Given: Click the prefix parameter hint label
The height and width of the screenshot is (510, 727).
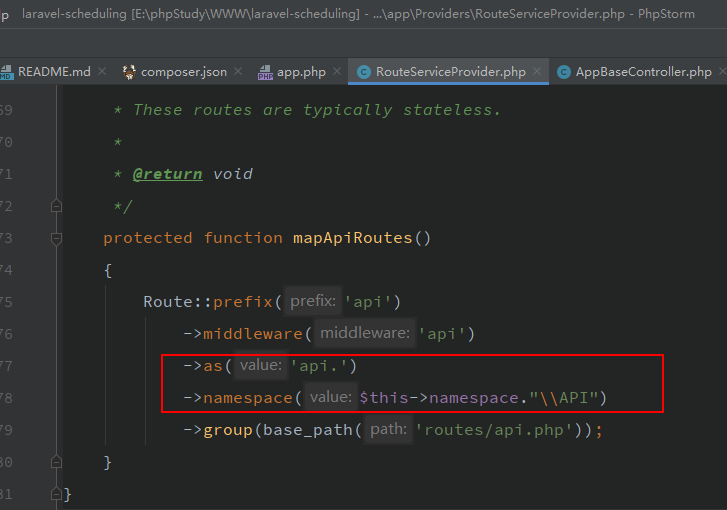Looking at the screenshot, I should pyautogui.click(x=312, y=302).
